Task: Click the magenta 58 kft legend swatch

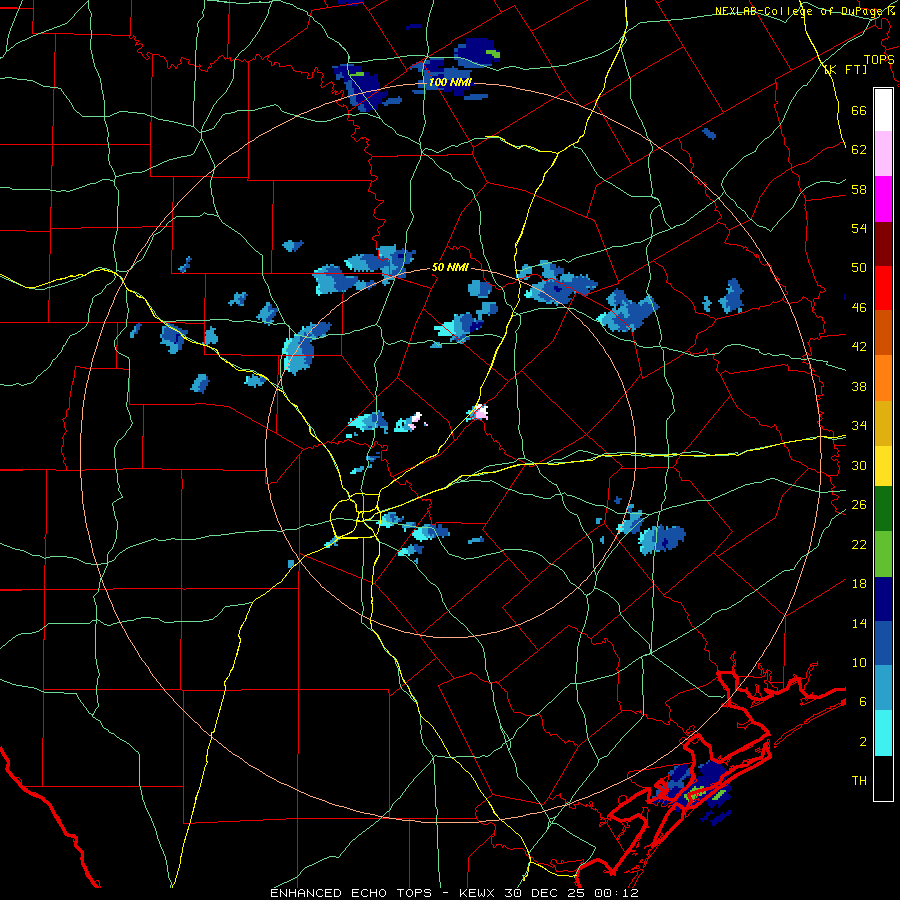Action: (883, 199)
